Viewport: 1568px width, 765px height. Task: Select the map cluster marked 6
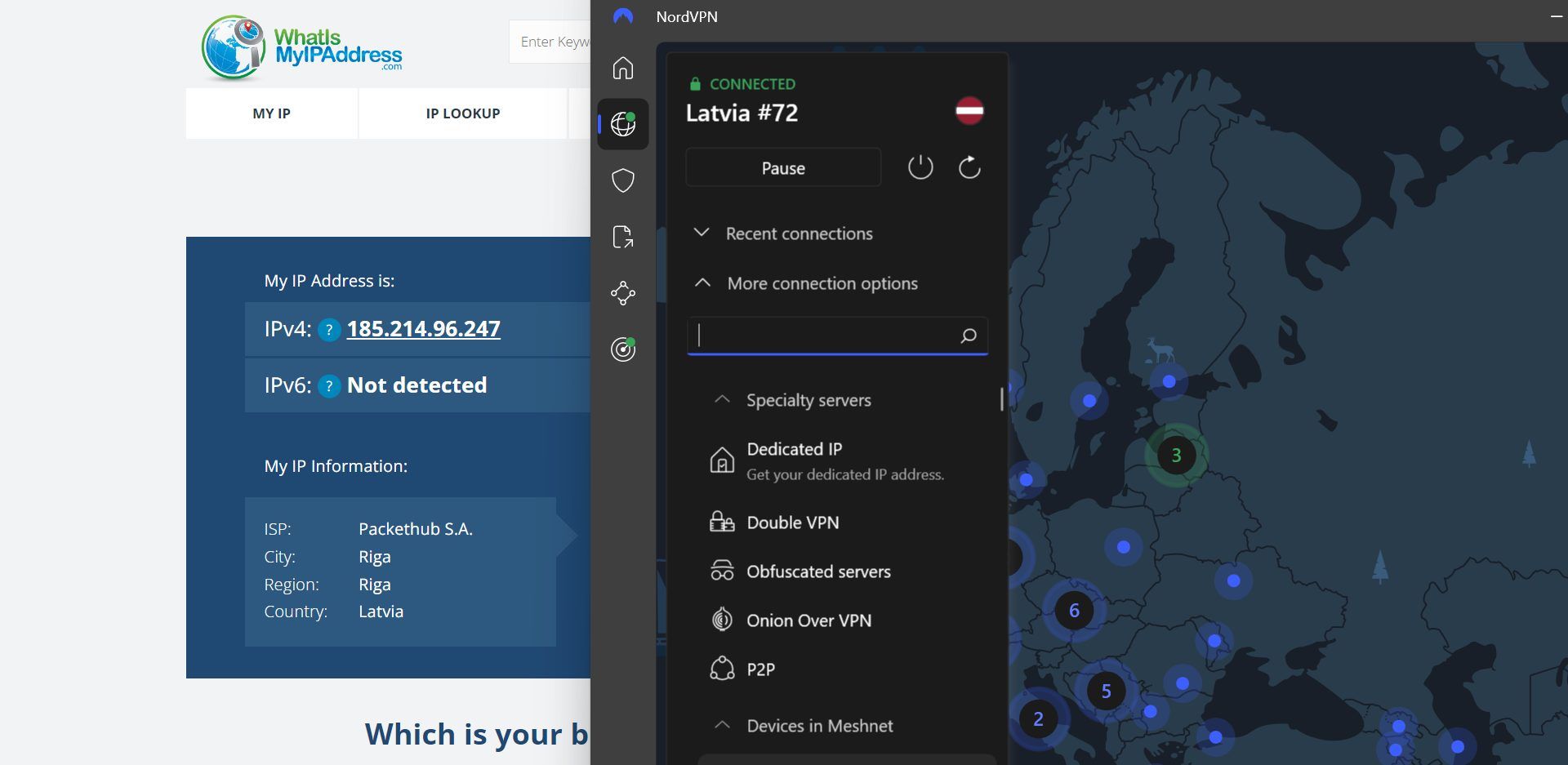(x=1074, y=610)
